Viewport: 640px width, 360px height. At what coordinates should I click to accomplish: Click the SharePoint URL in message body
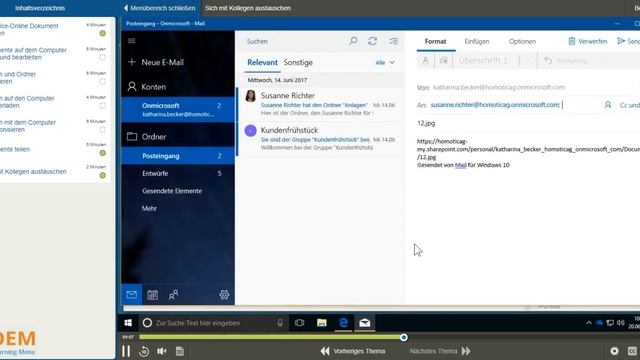(528, 149)
